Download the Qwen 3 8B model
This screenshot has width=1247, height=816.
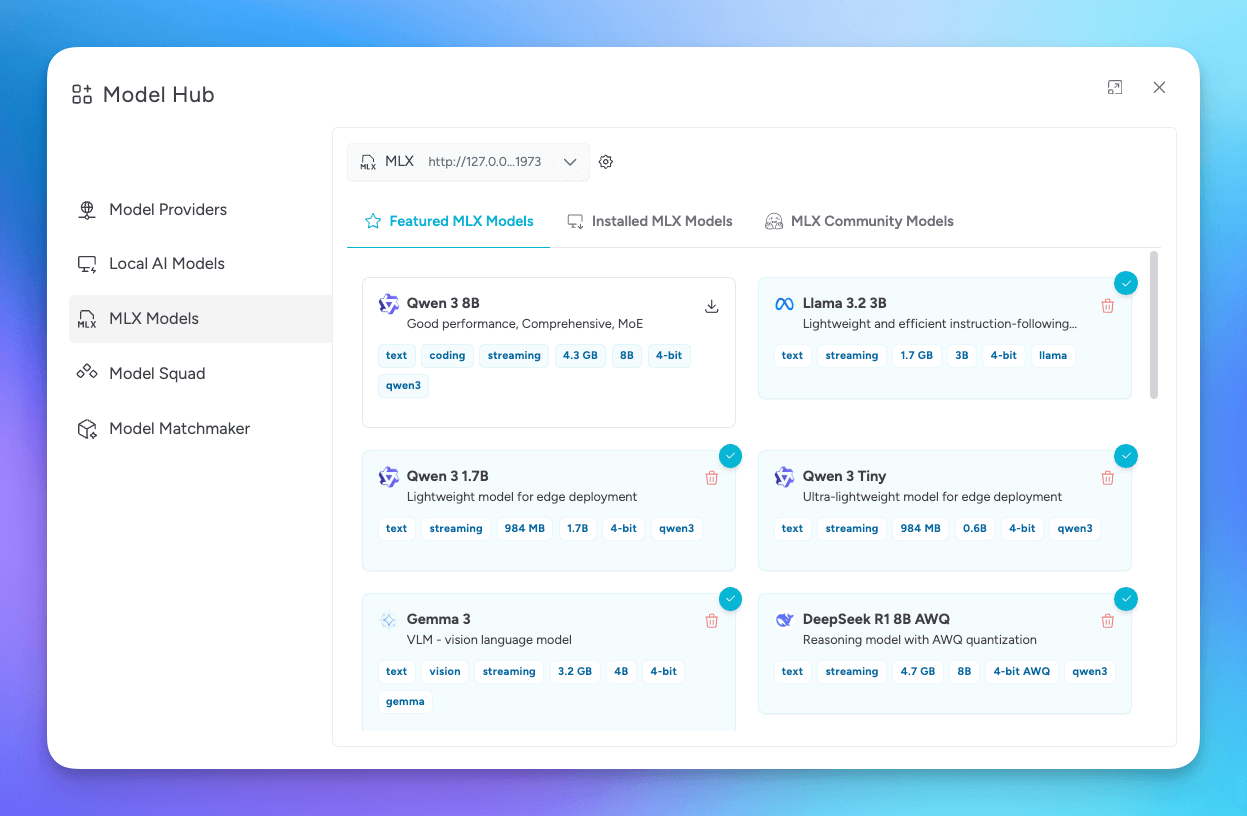click(712, 306)
